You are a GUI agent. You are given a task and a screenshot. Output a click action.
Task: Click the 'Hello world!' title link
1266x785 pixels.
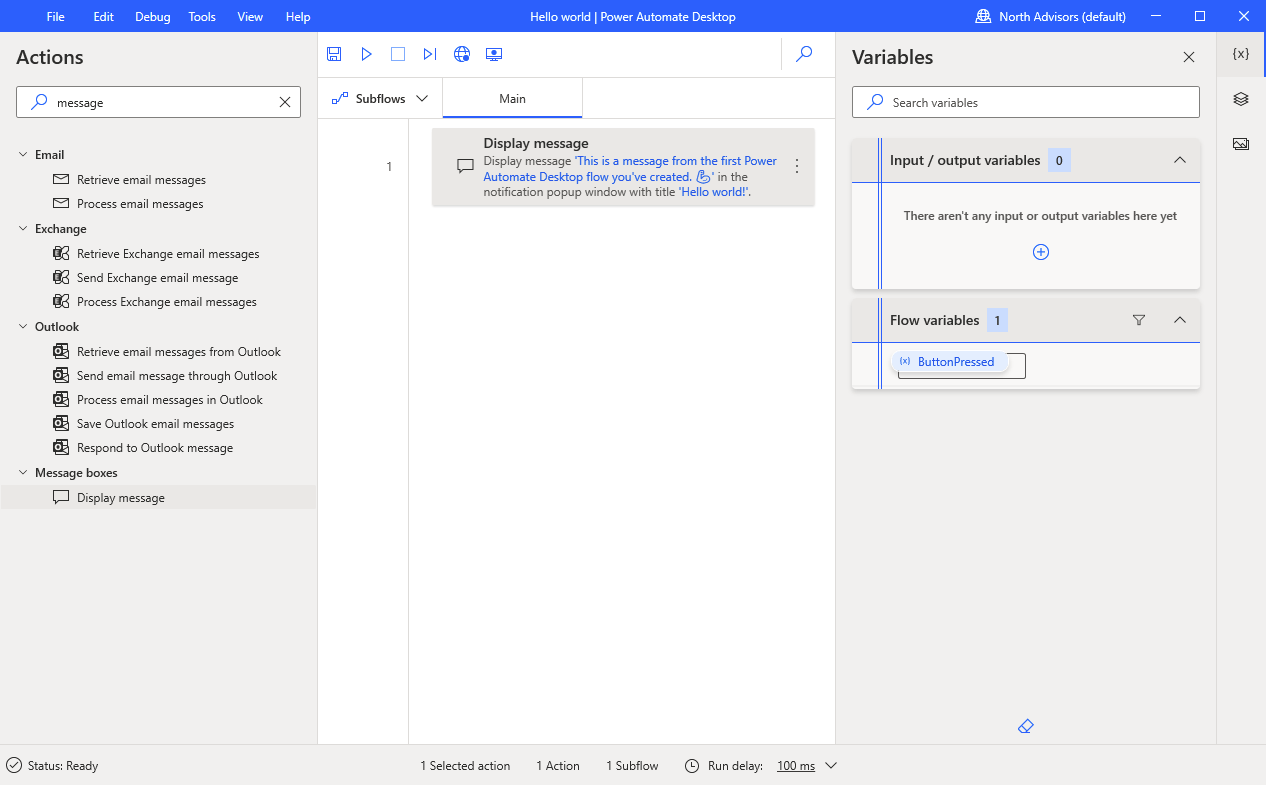point(714,192)
